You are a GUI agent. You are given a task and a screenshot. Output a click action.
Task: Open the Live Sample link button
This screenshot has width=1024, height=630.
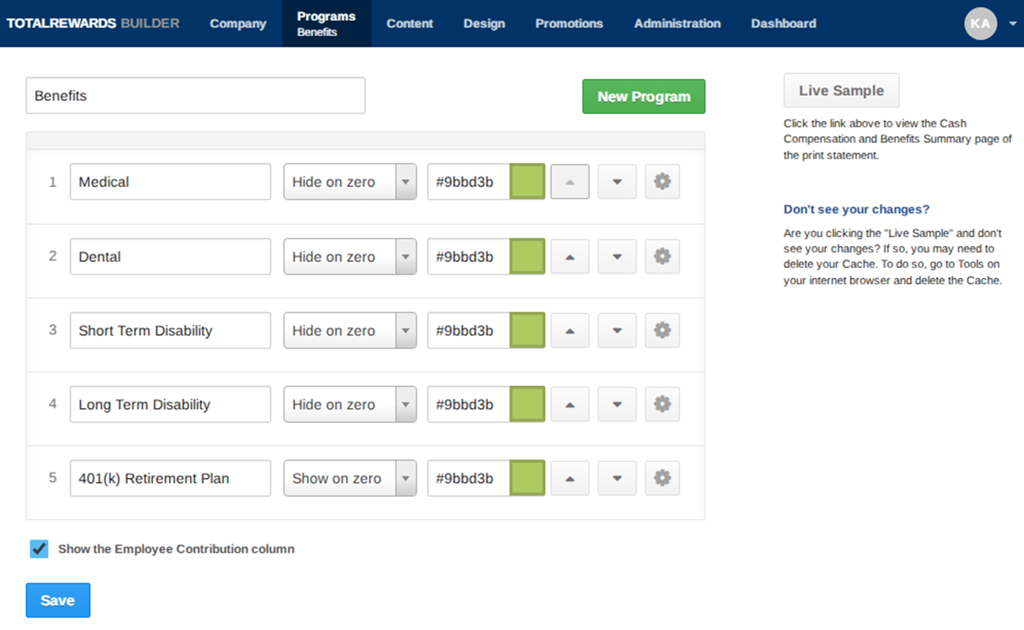point(841,90)
